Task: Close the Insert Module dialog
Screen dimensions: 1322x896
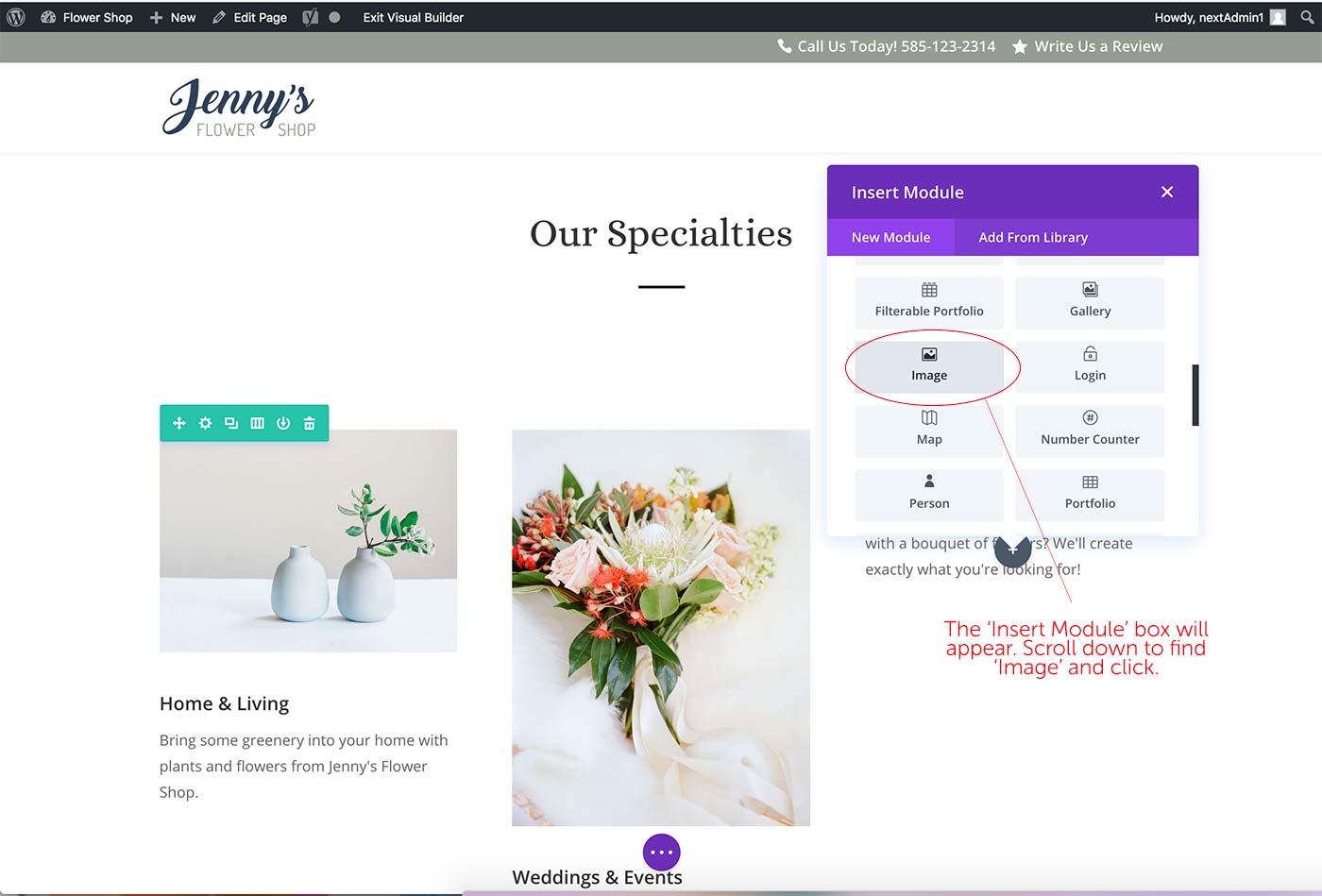Action: pos(1167,192)
